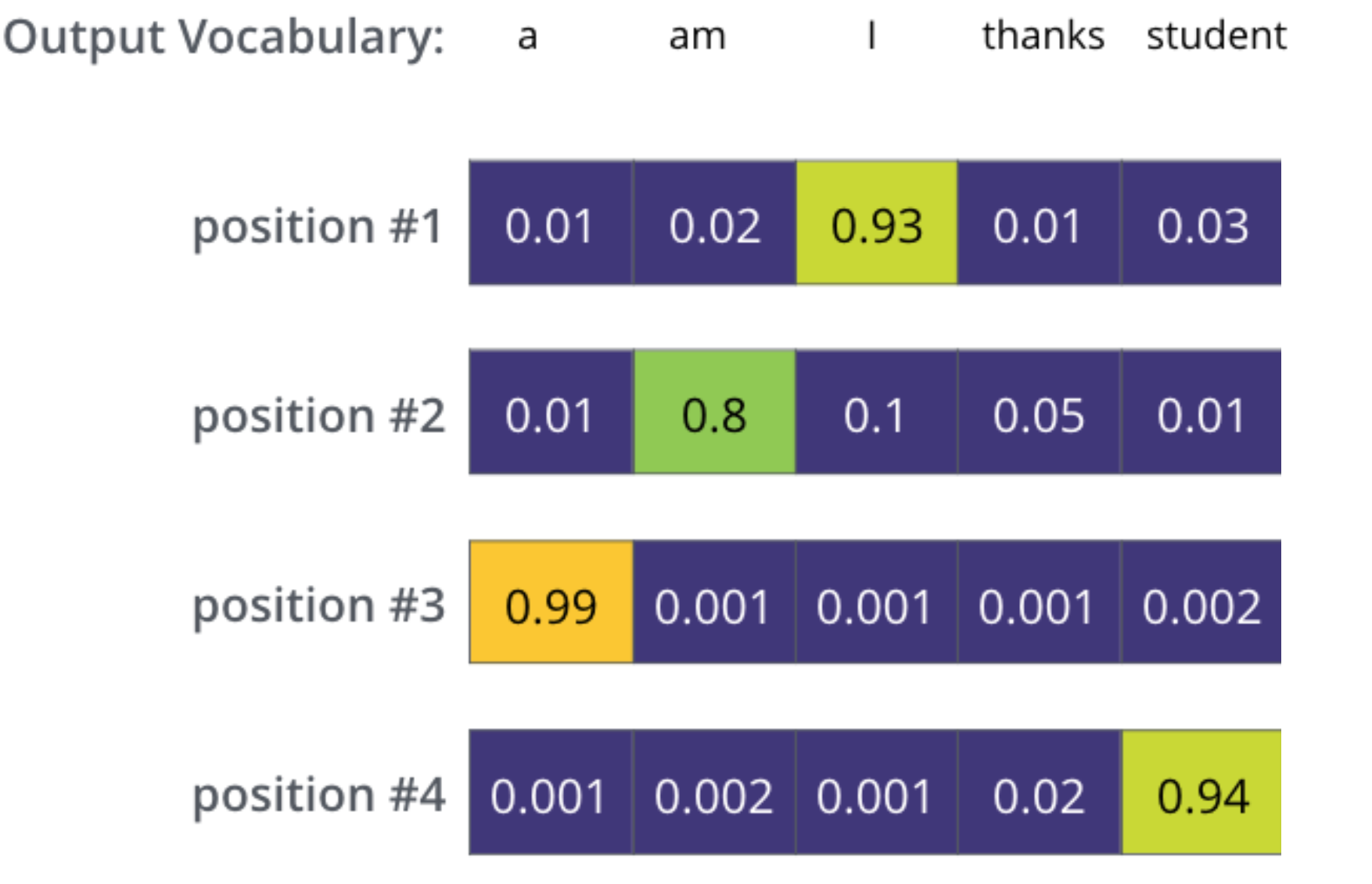Select the 0.05 cell in position #2 row
Viewport: 1372px width, 884px height.
(1039, 413)
